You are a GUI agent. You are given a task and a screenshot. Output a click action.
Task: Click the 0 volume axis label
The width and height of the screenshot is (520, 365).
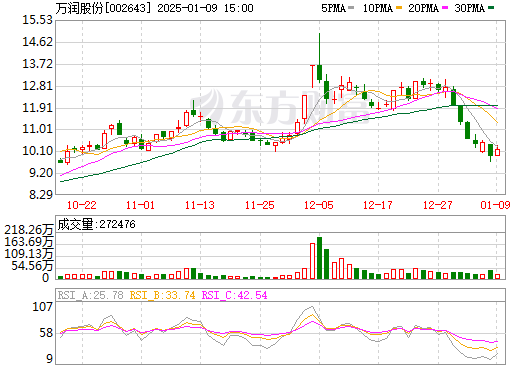pos(46,278)
